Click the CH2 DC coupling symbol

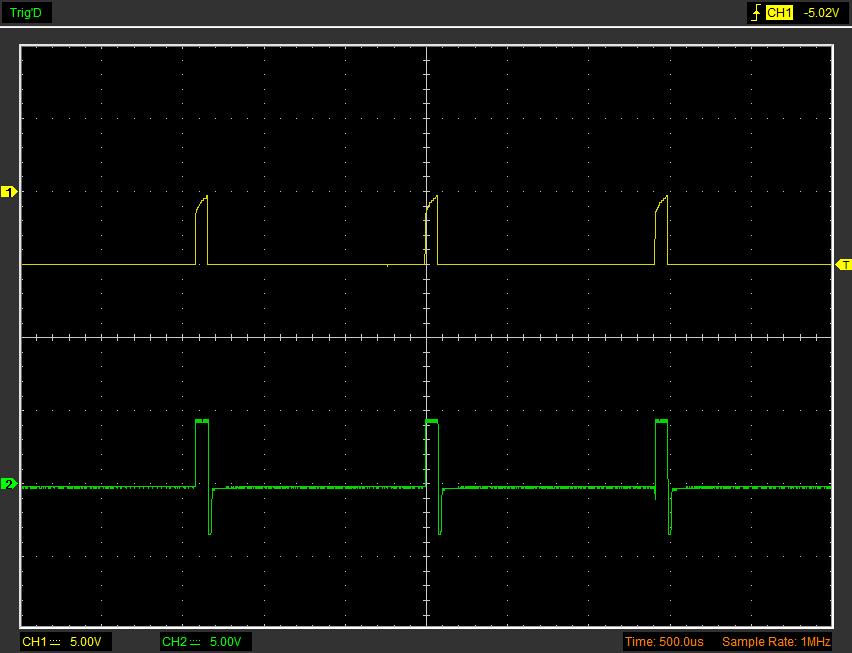click(196, 641)
